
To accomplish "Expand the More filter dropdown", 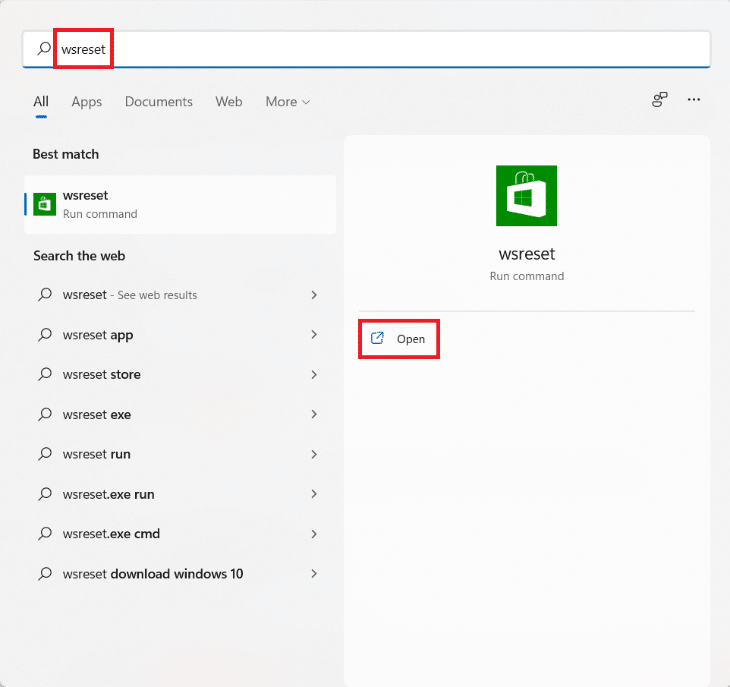I will click(287, 102).
